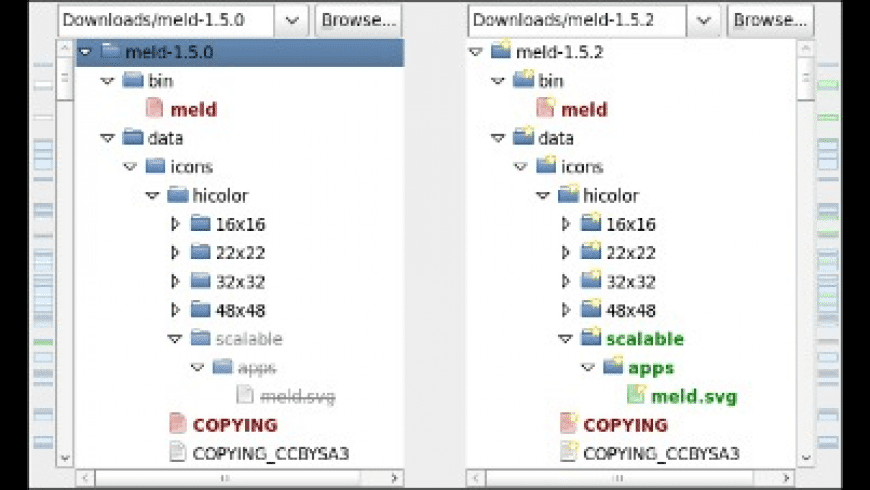Click the right pane horizontal scrollbar thumb
This screenshot has width=870, height=490.
point(620,478)
